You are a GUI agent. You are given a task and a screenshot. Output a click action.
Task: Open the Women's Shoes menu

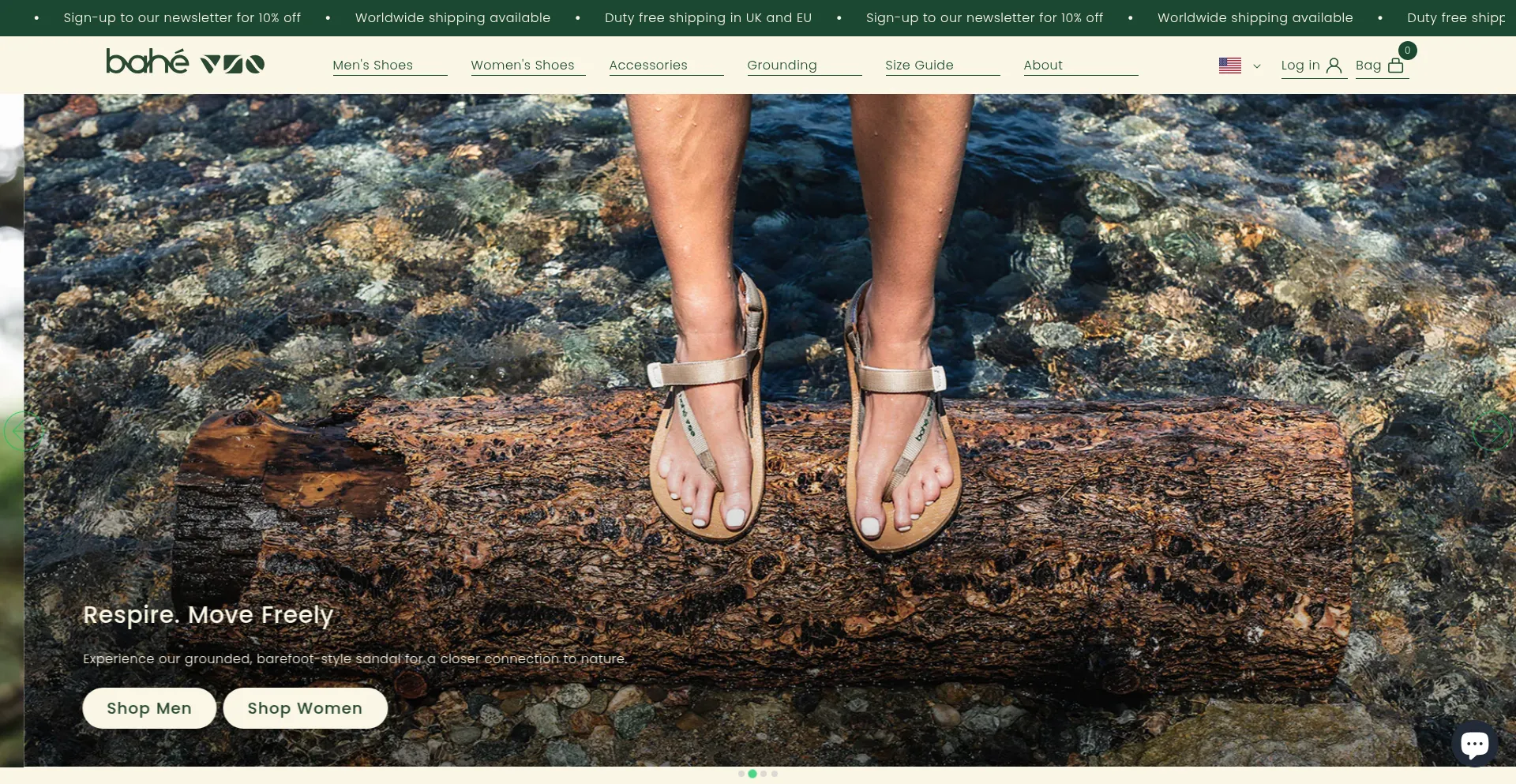[x=523, y=66]
